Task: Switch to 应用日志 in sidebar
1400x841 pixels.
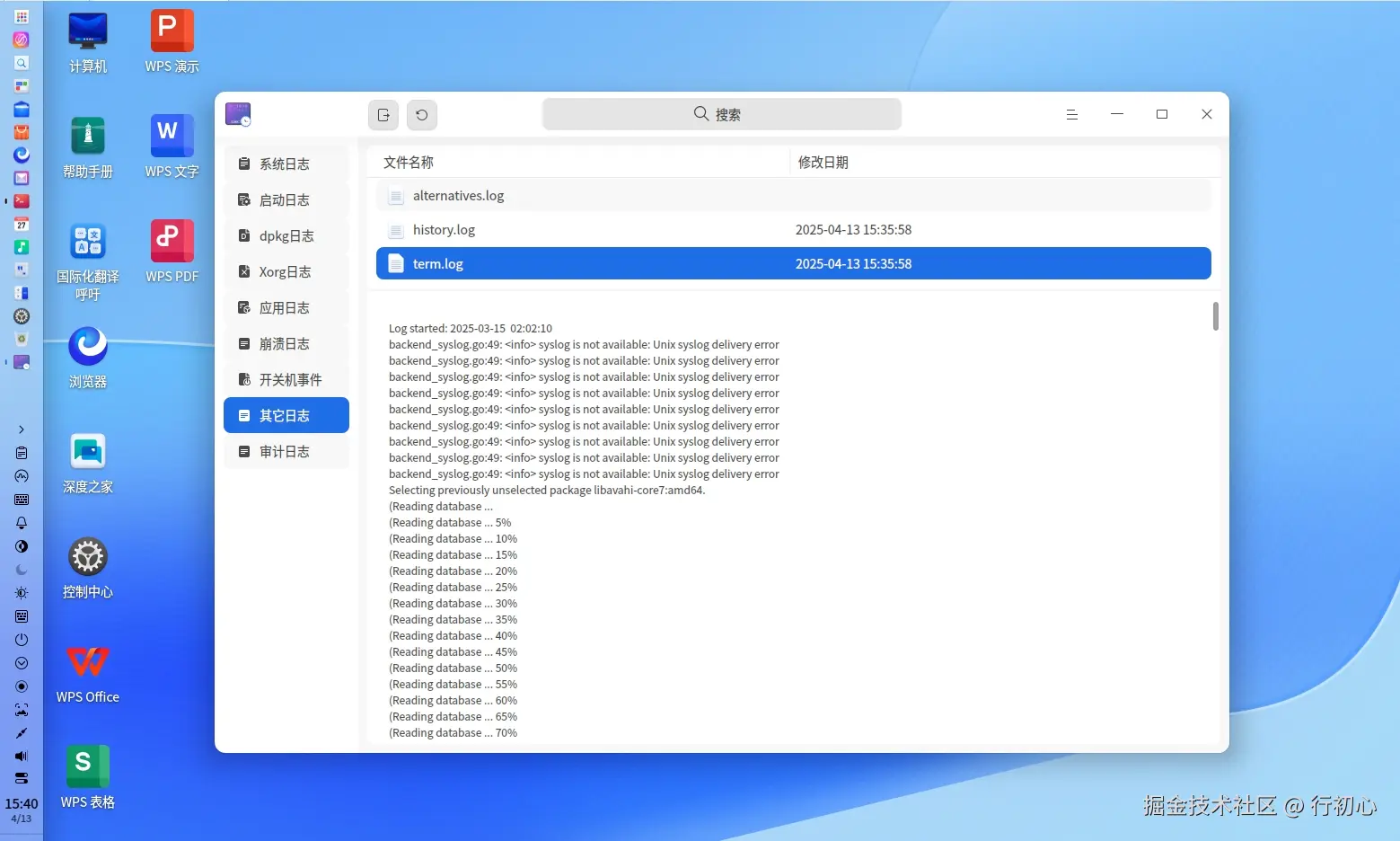Action: point(286,307)
